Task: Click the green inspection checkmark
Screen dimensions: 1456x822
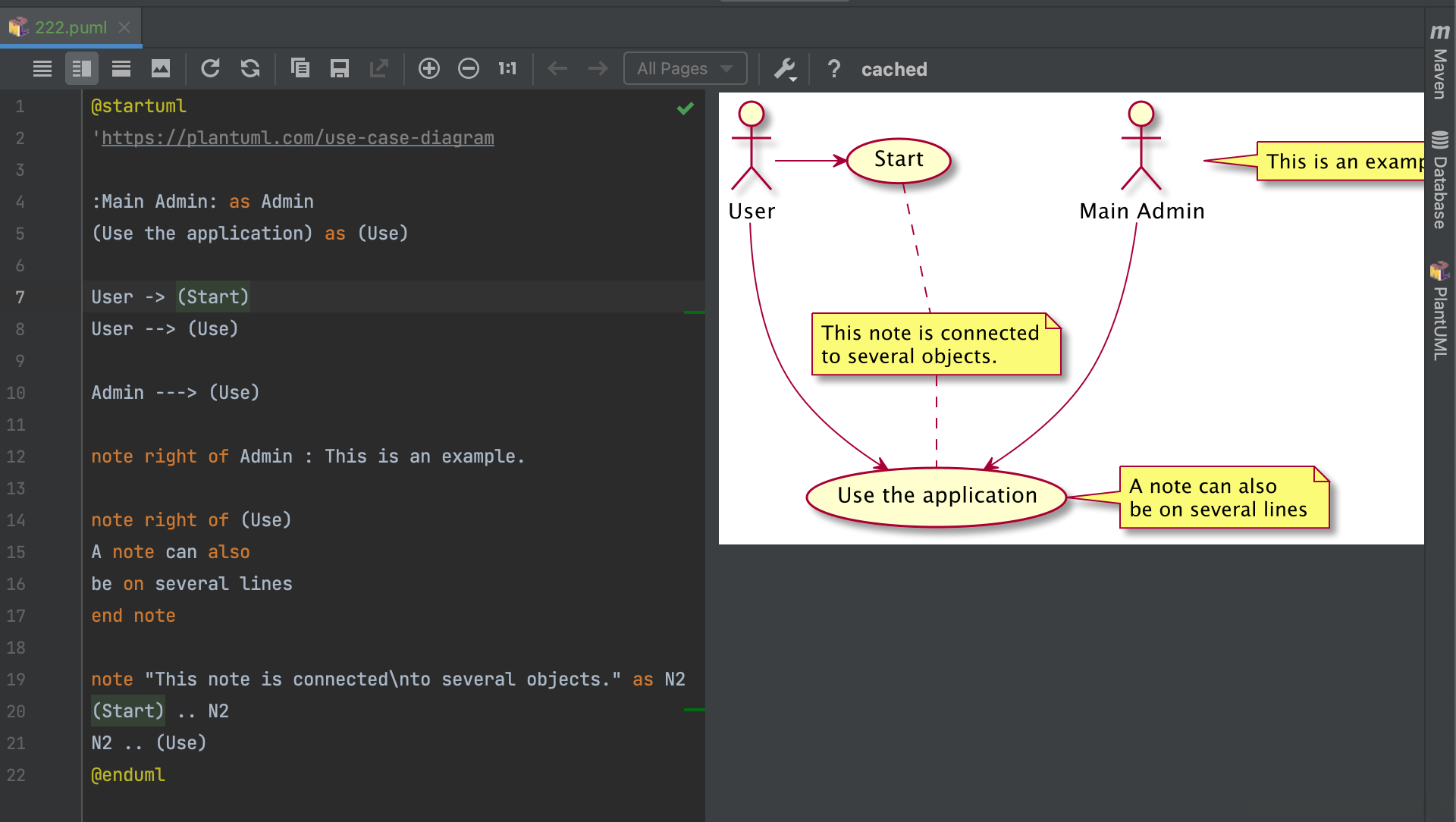Action: click(686, 108)
